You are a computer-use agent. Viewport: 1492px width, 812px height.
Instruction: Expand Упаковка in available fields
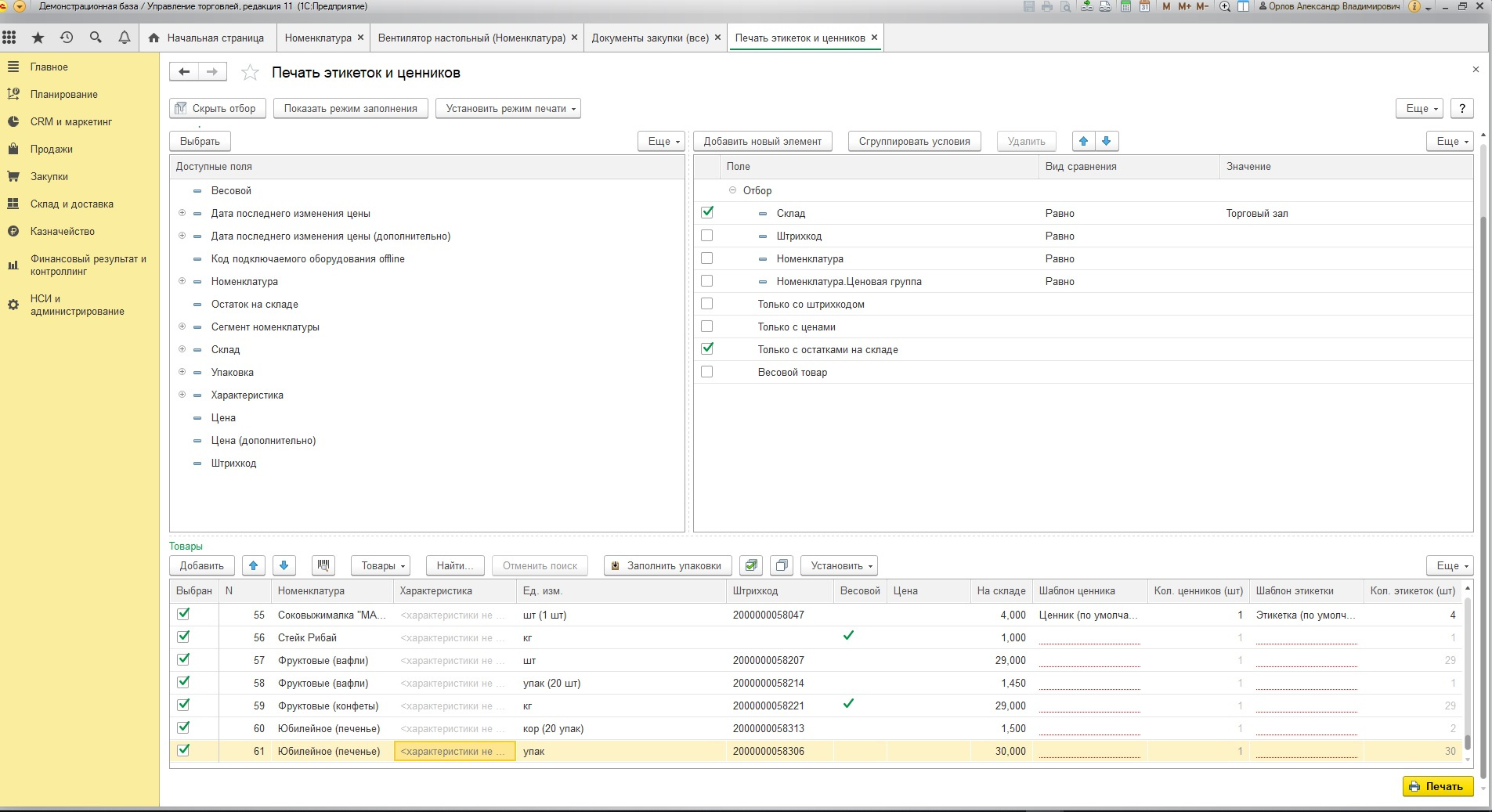coord(182,372)
